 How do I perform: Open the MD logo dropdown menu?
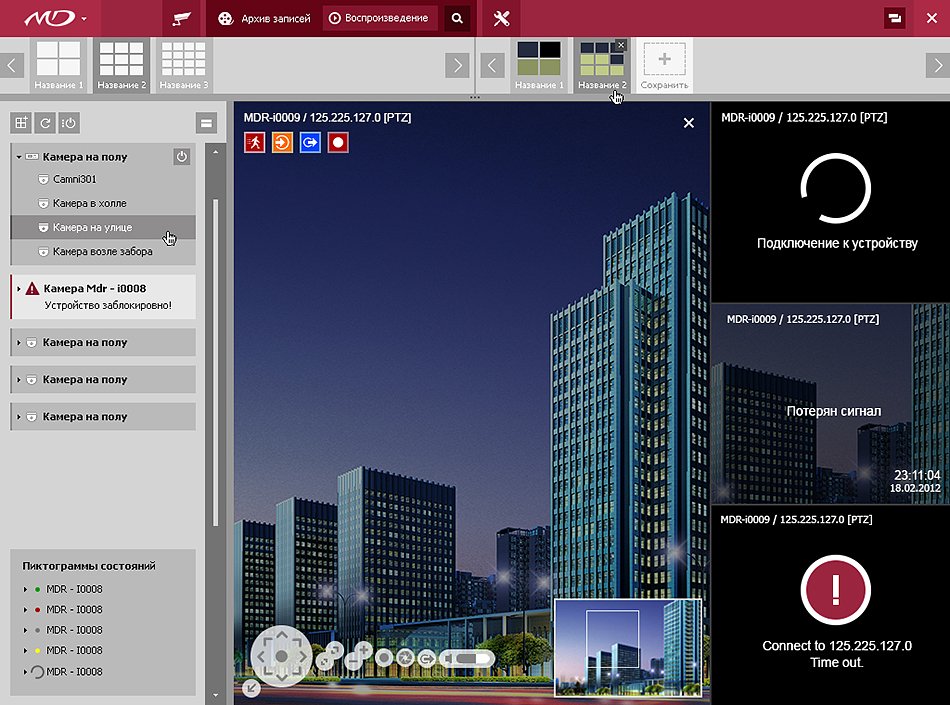(56, 18)
